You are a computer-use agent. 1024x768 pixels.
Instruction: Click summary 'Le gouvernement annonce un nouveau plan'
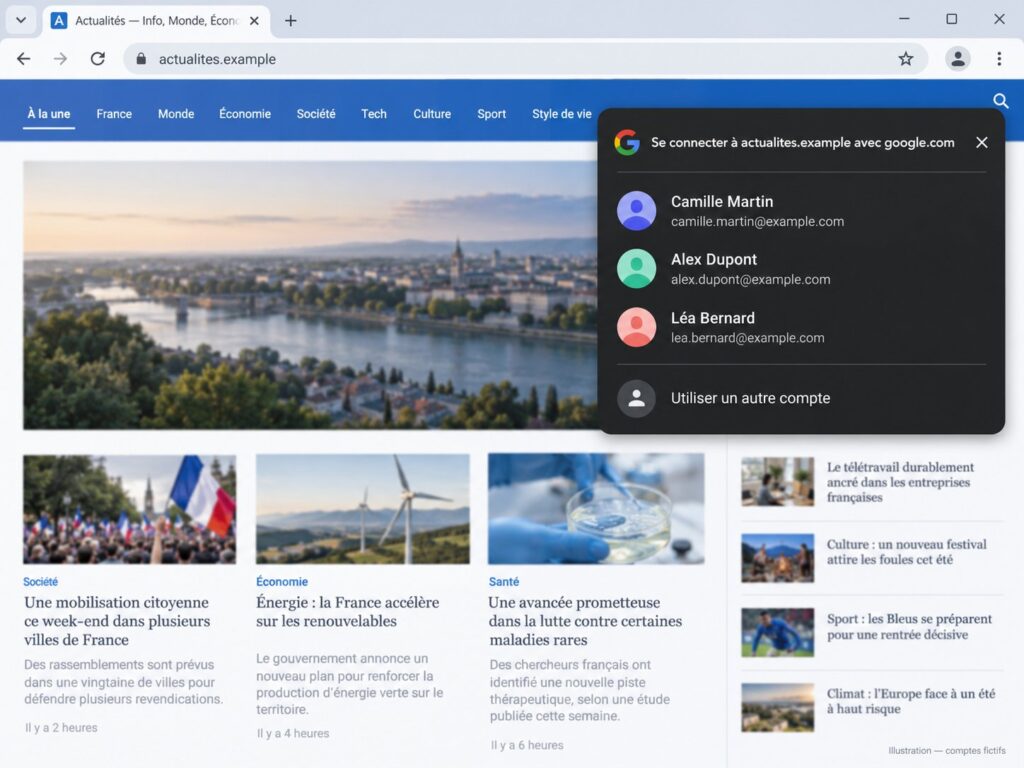[349, 684]
